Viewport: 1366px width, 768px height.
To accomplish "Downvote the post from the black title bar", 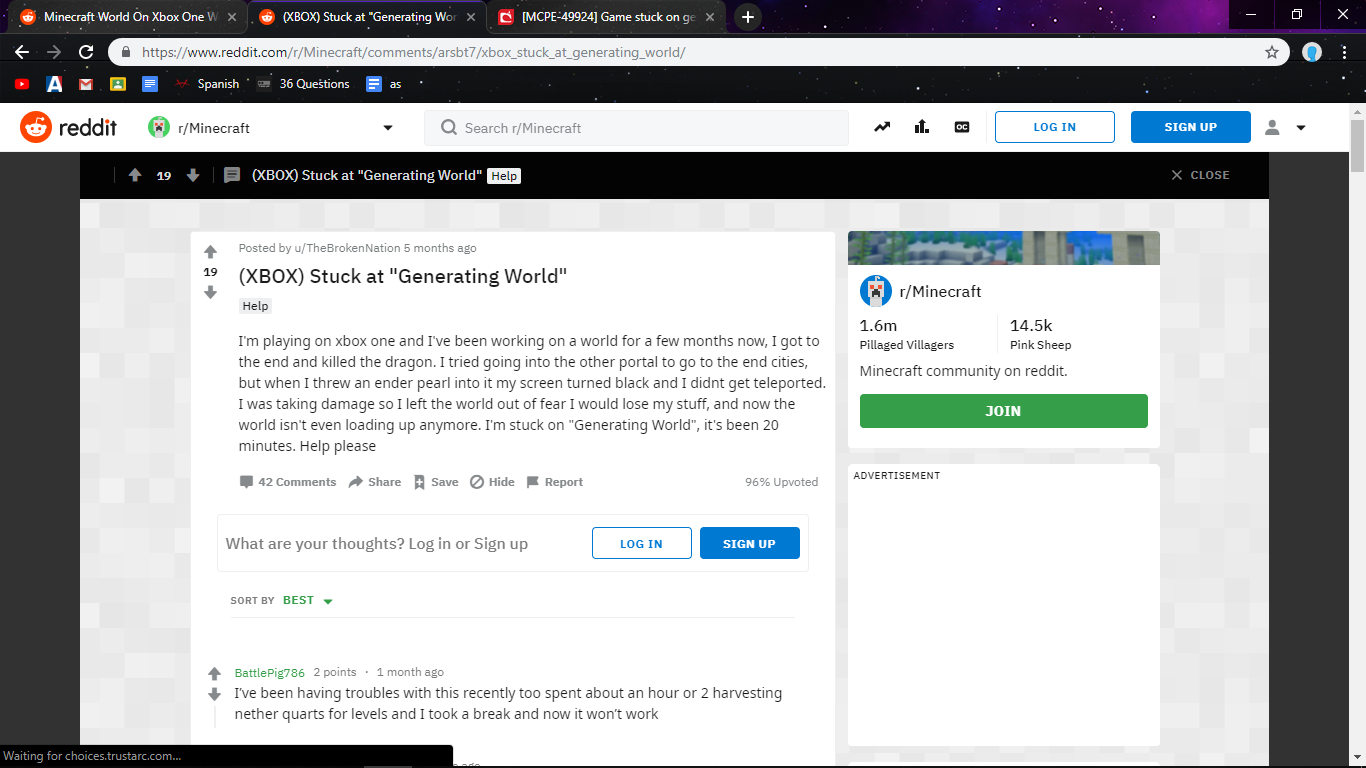I will pos(193,175).
